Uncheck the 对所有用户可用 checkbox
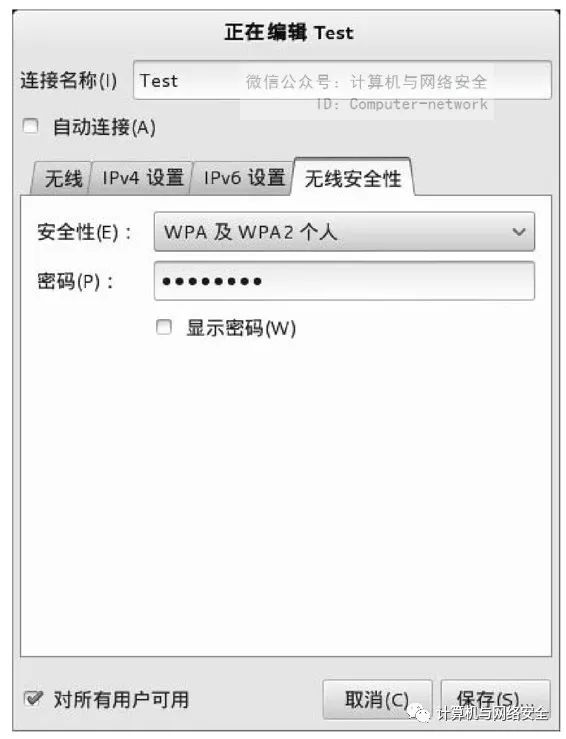Viewport: 566px width, 739px height. tap(33, 698)
